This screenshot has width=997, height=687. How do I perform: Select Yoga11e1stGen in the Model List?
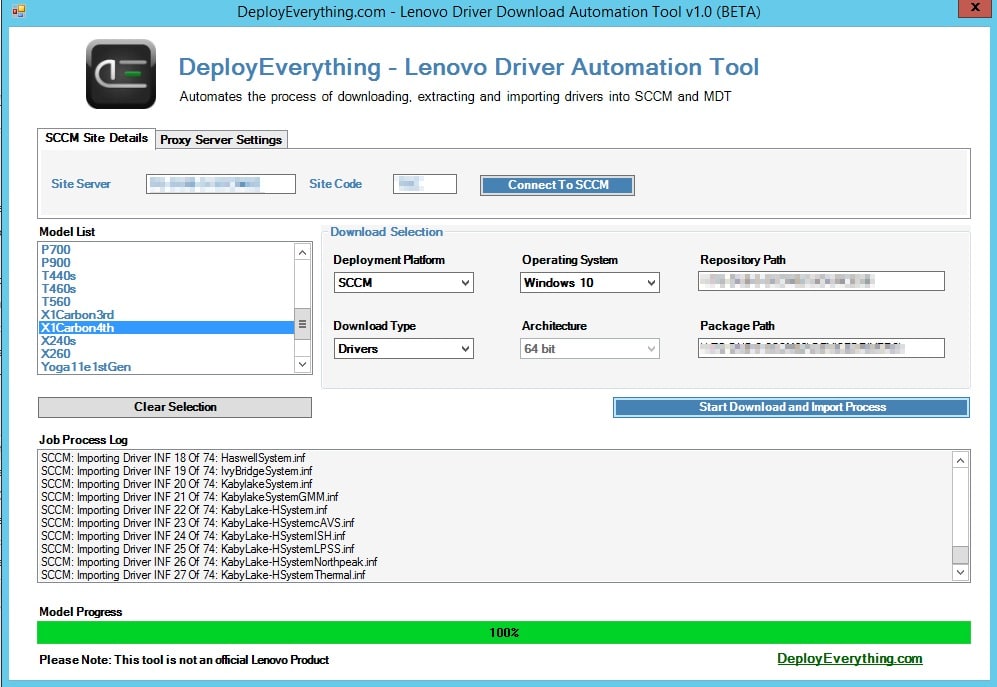(x=167, y=367)
